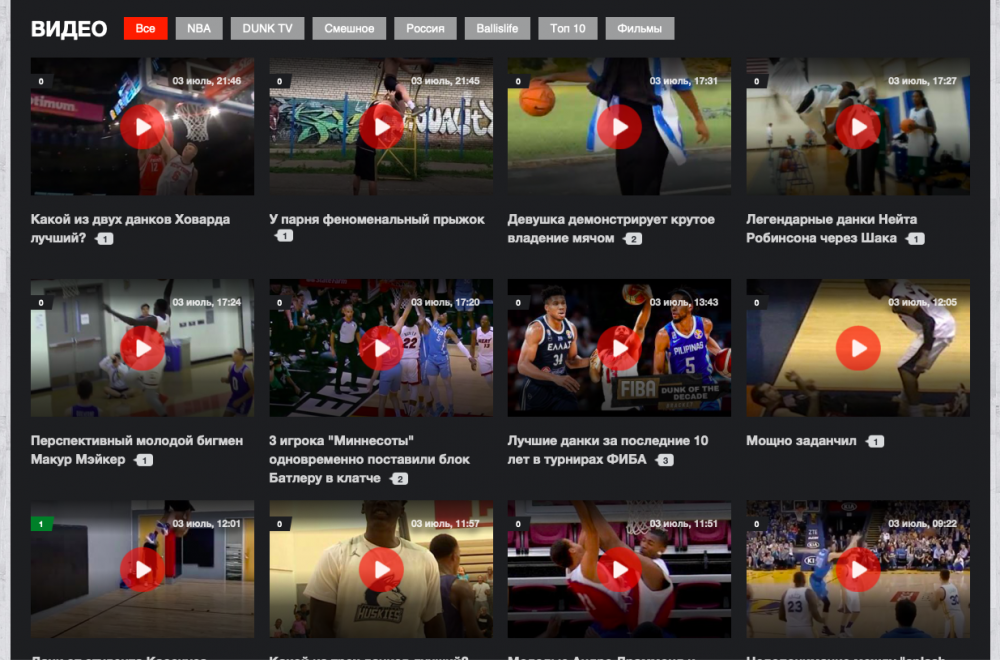Choose the "Россия" category tab

(x=425, y=29)
